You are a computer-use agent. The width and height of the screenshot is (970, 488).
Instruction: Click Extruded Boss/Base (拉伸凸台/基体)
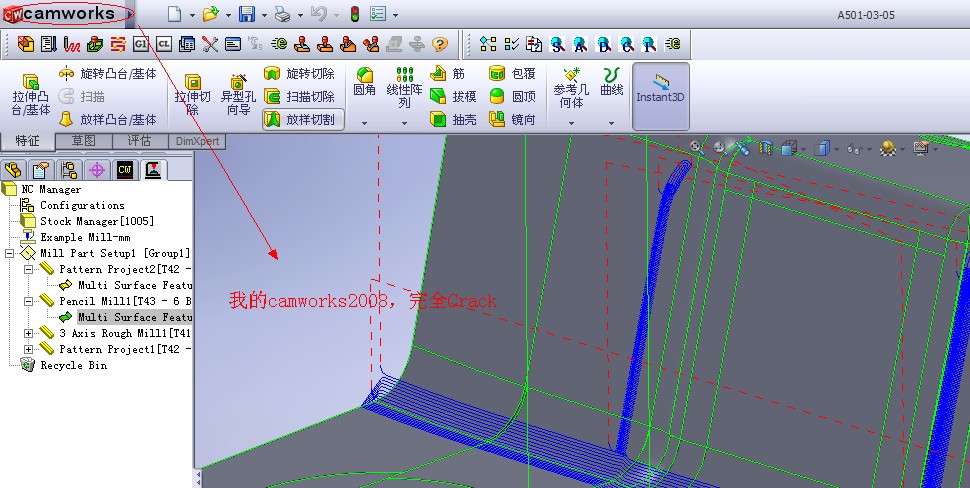(31, 95)
